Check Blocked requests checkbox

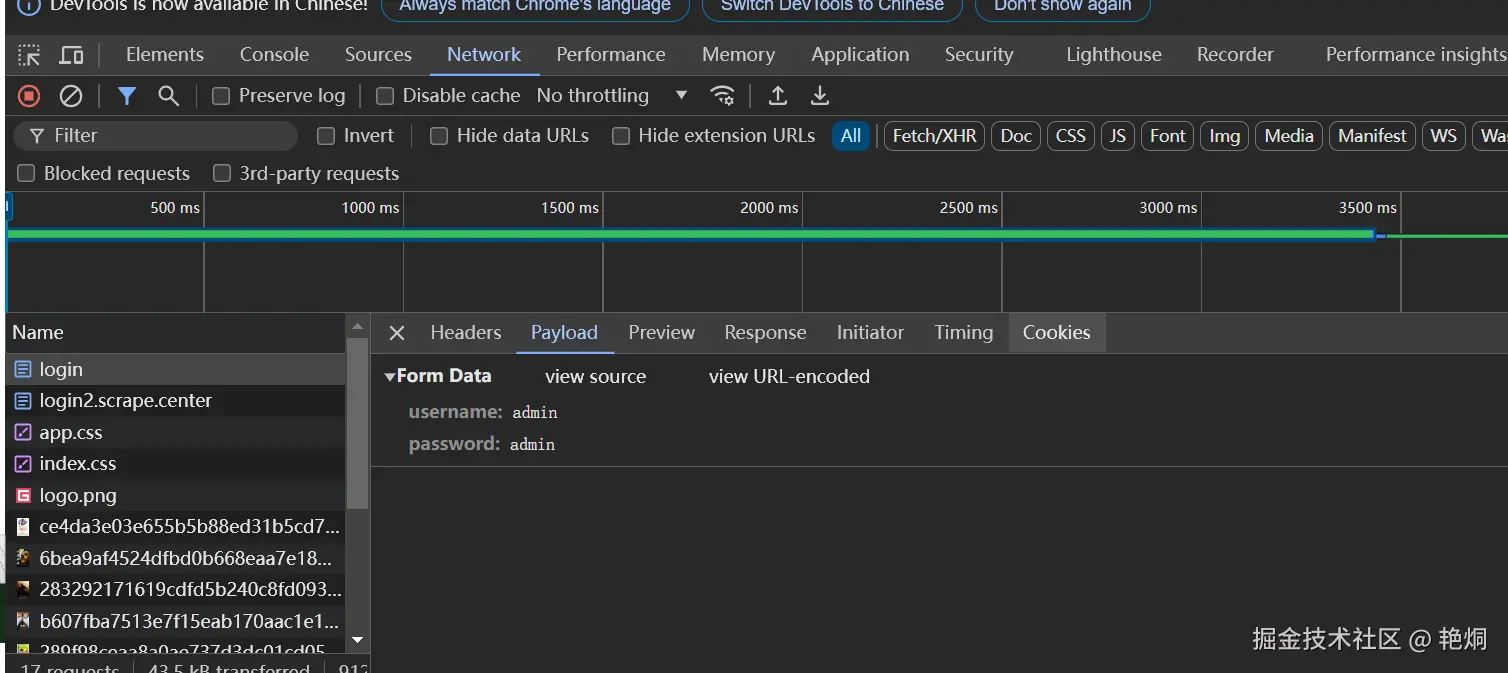(26, 174)
